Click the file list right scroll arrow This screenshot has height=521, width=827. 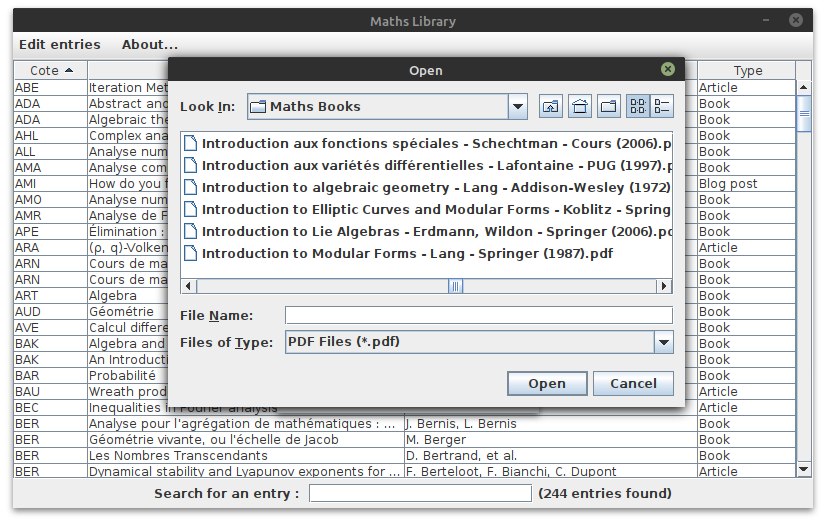coord(665,286)
